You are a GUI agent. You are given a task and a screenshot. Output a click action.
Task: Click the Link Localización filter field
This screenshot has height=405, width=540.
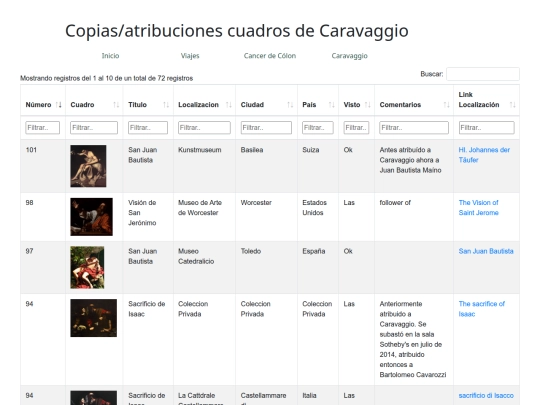(x=487, y=127)
